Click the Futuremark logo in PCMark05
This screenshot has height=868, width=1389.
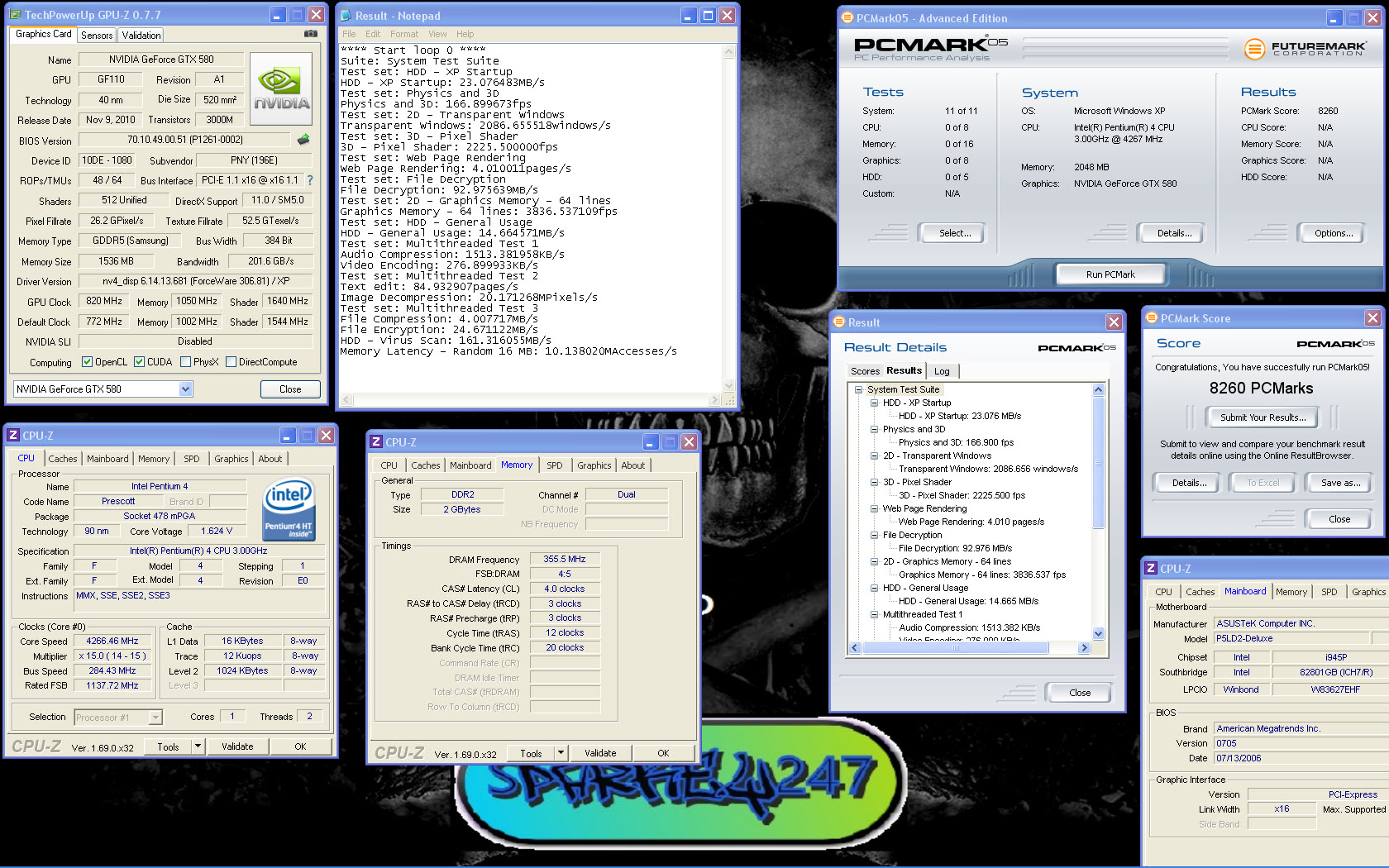(x=1305, y=49)
